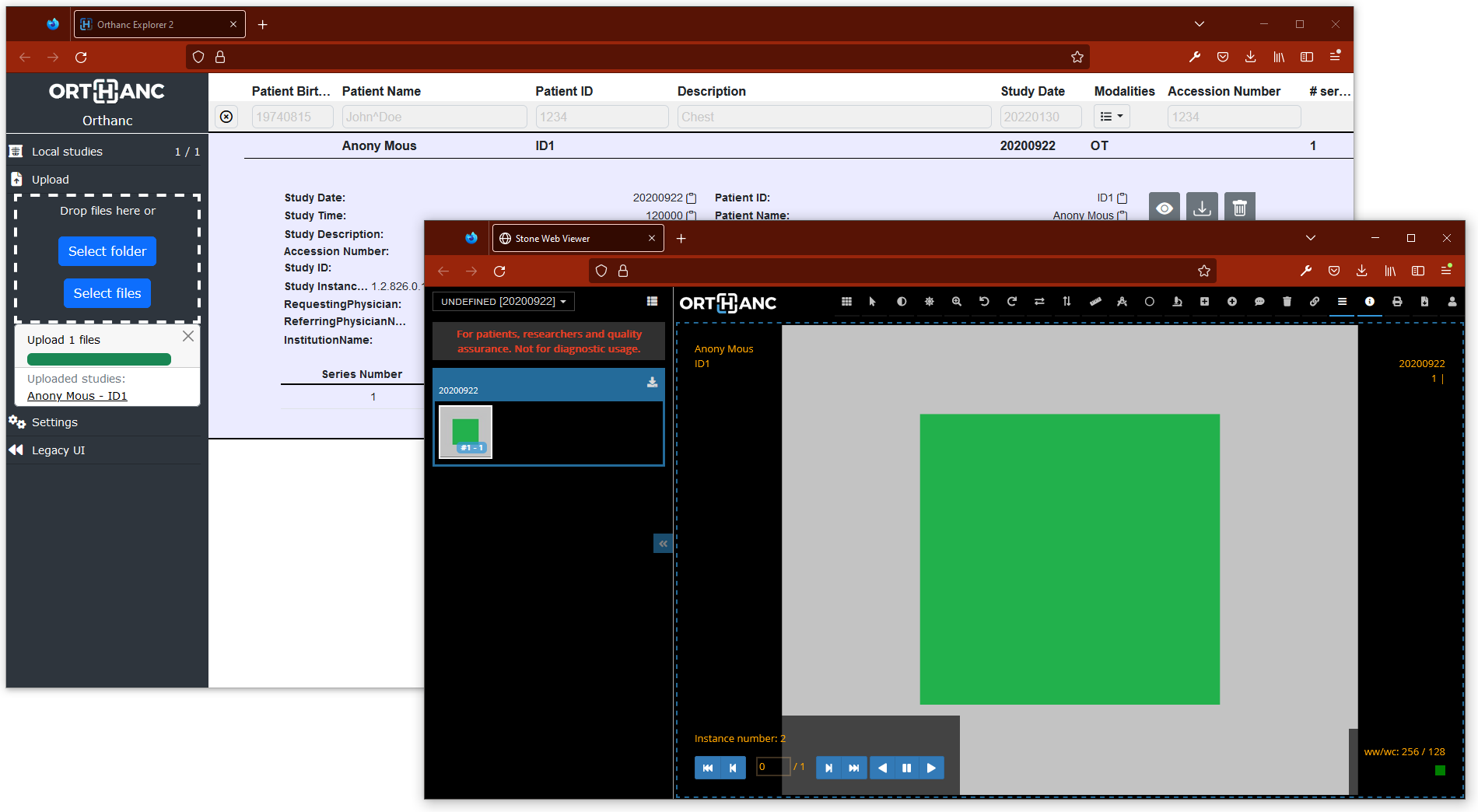Reload the Stone Web Viewer page
The image size is (1478, 812).
coord(499,271)
